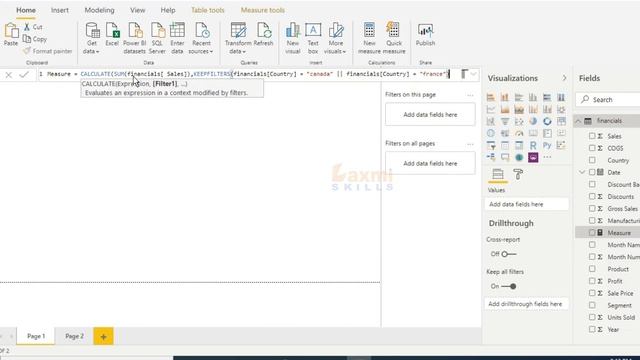Open the More visuals dropdown

tap(335, 38)
